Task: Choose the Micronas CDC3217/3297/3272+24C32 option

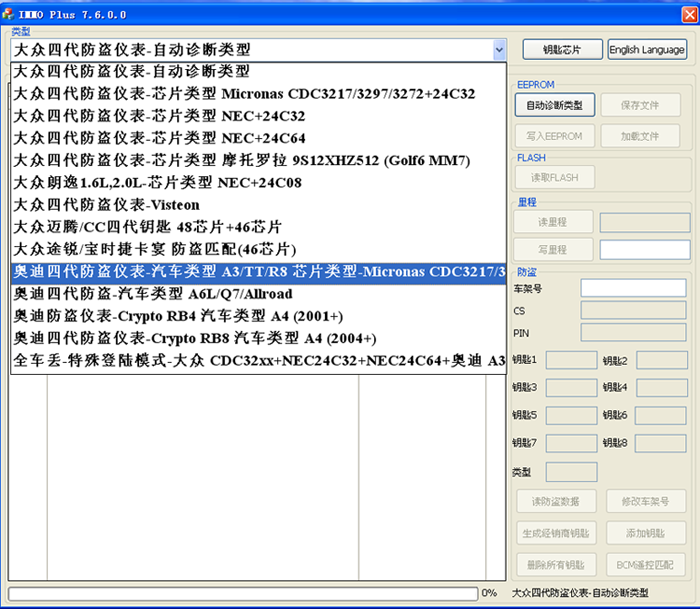Action: [x=258, y=94]
